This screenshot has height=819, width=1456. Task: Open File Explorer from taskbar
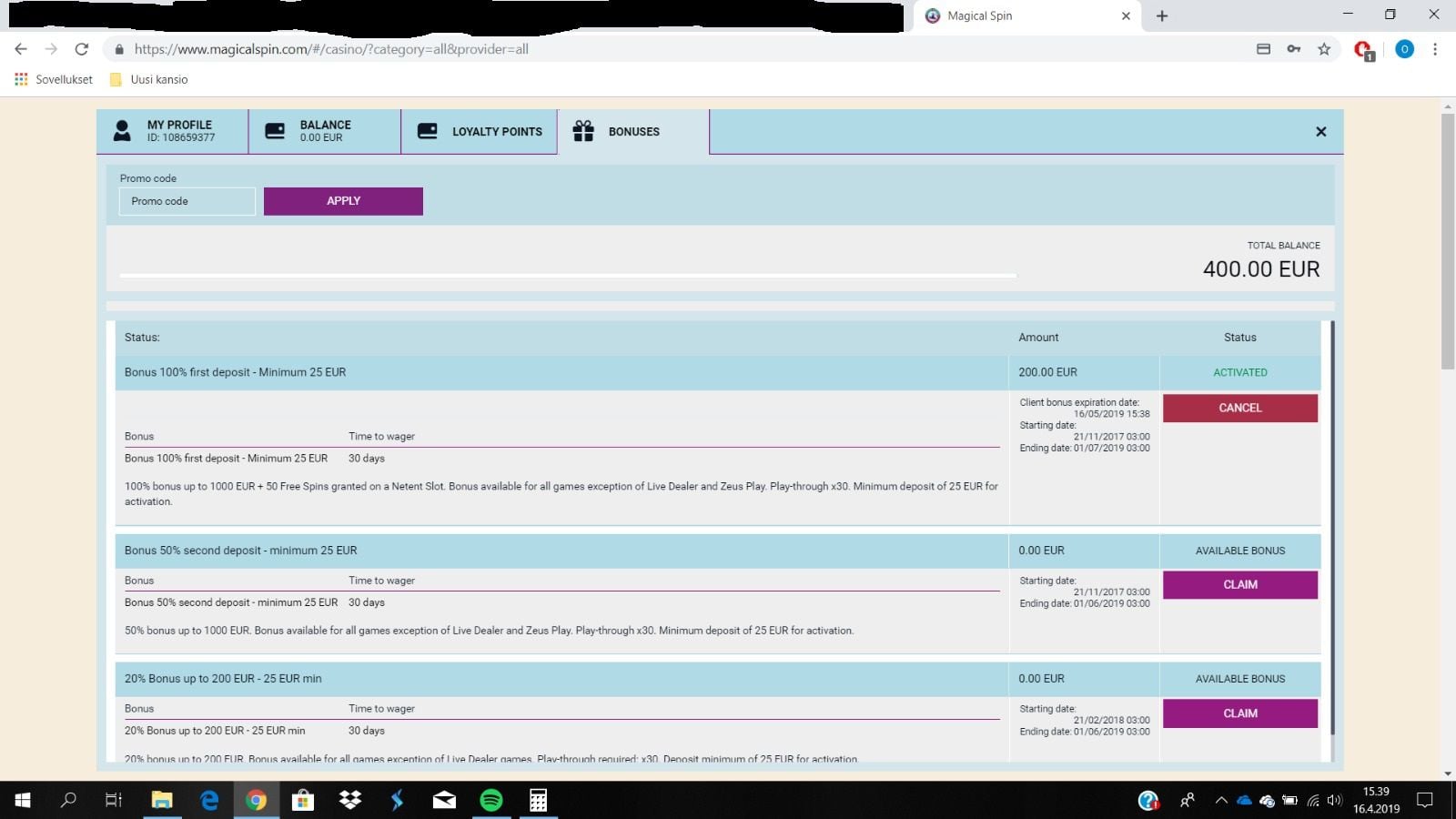click(x=162, y=800)
